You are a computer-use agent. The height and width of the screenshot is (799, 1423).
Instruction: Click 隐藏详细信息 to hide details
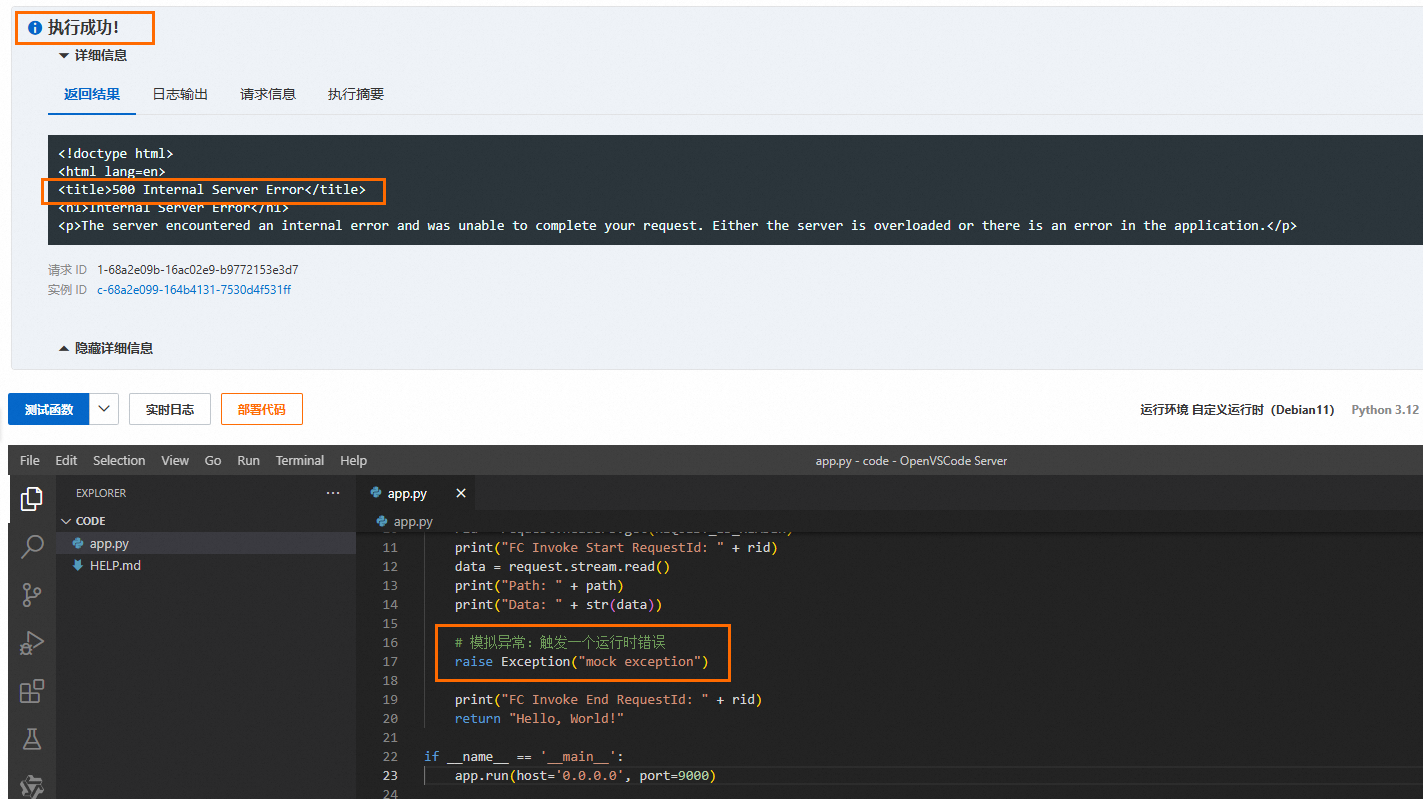click(105, 348)
